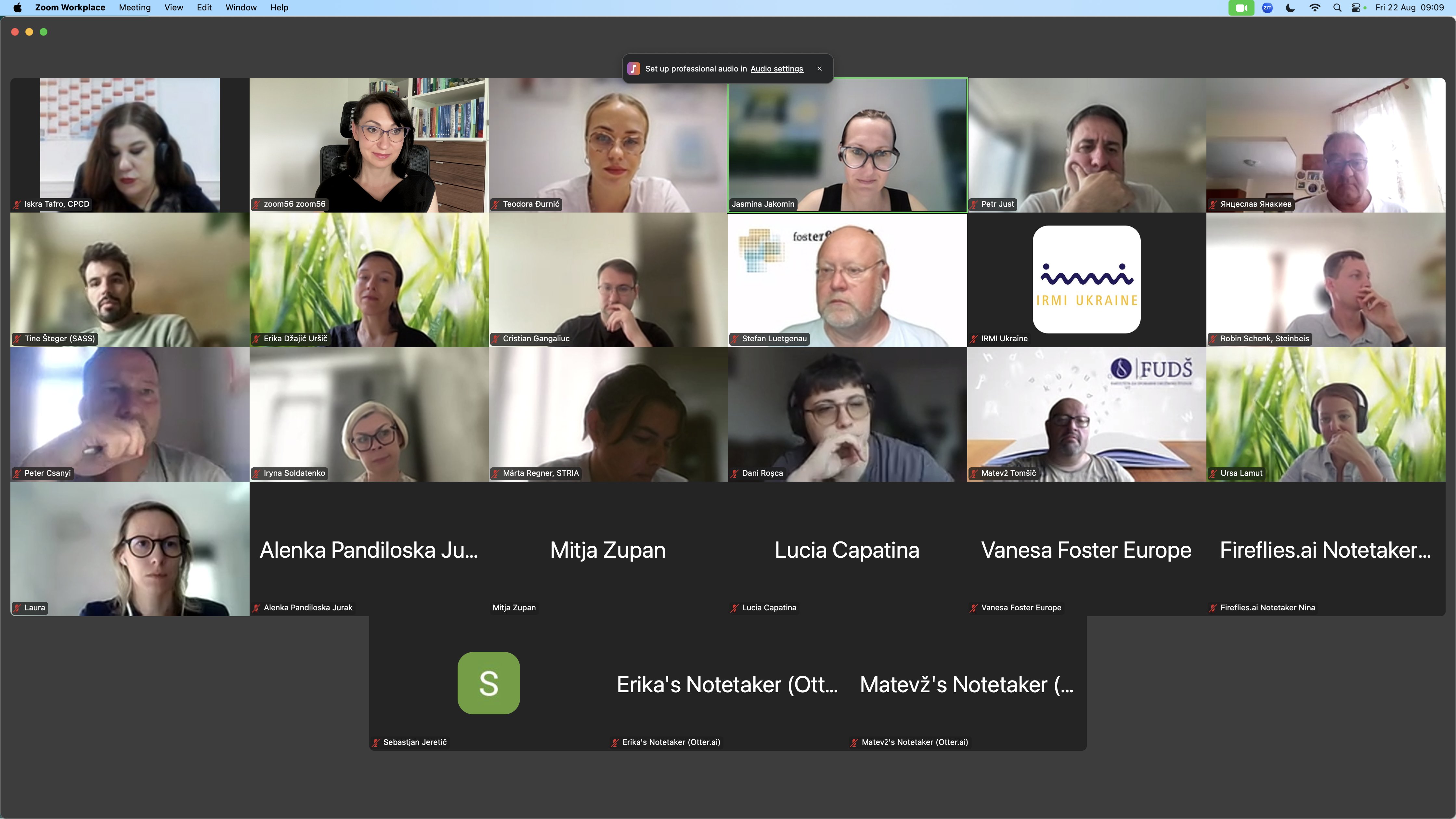1456x819 pixels.
Task: Open Spotlight search magnifier icon
Action: pyautogui.click(x=1337, y=8)
